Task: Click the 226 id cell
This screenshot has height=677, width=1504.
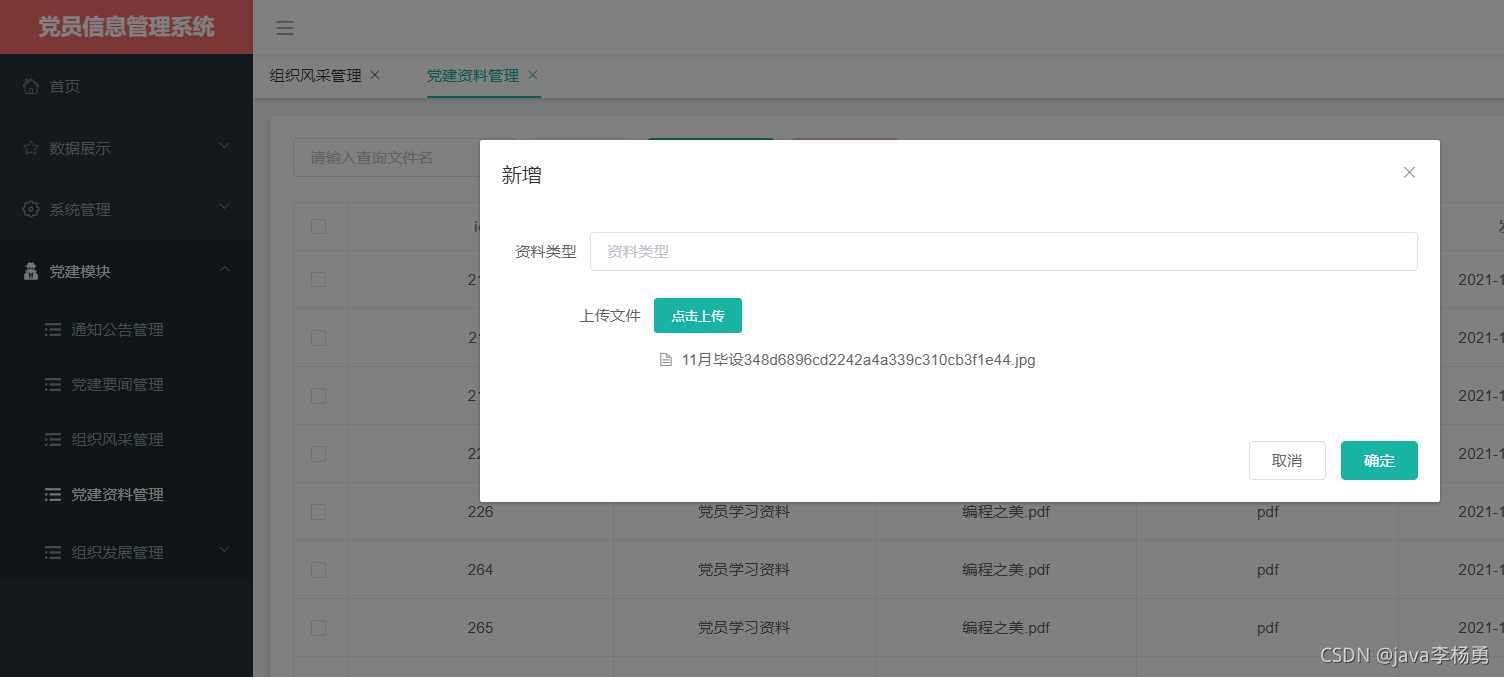Action: [480, 512]
